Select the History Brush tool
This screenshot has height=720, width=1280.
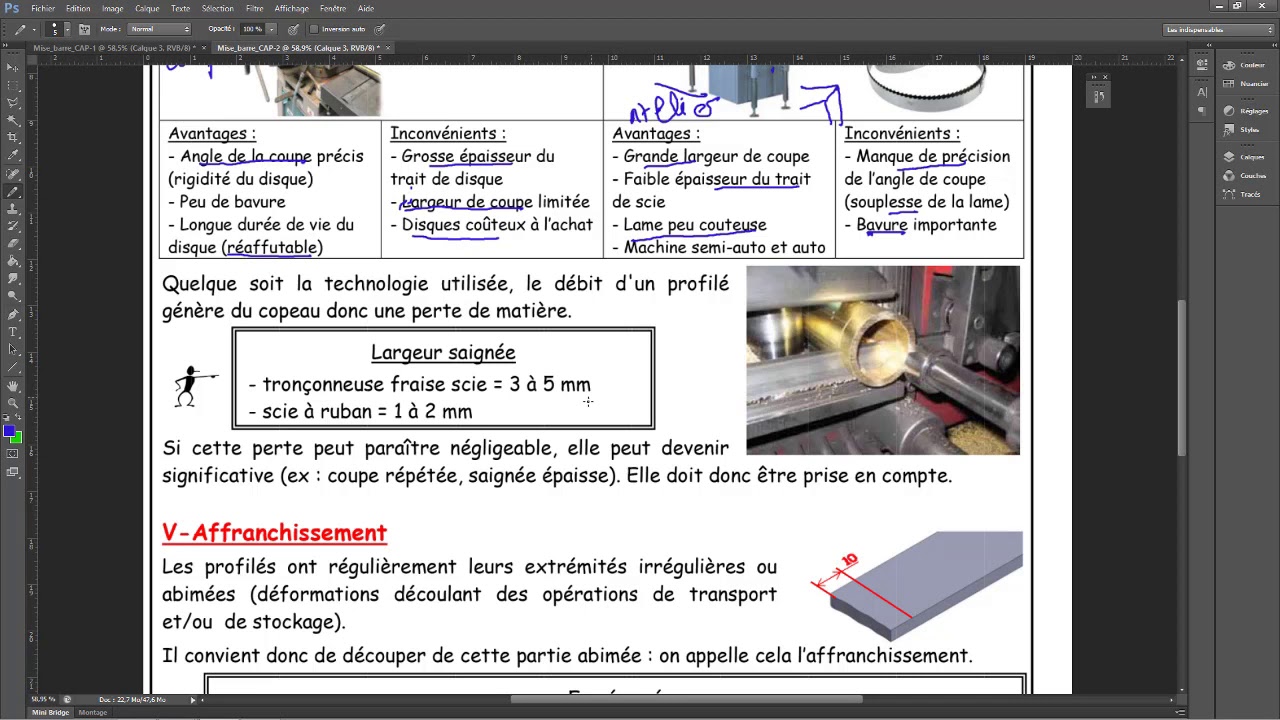[x=13, y=225]
